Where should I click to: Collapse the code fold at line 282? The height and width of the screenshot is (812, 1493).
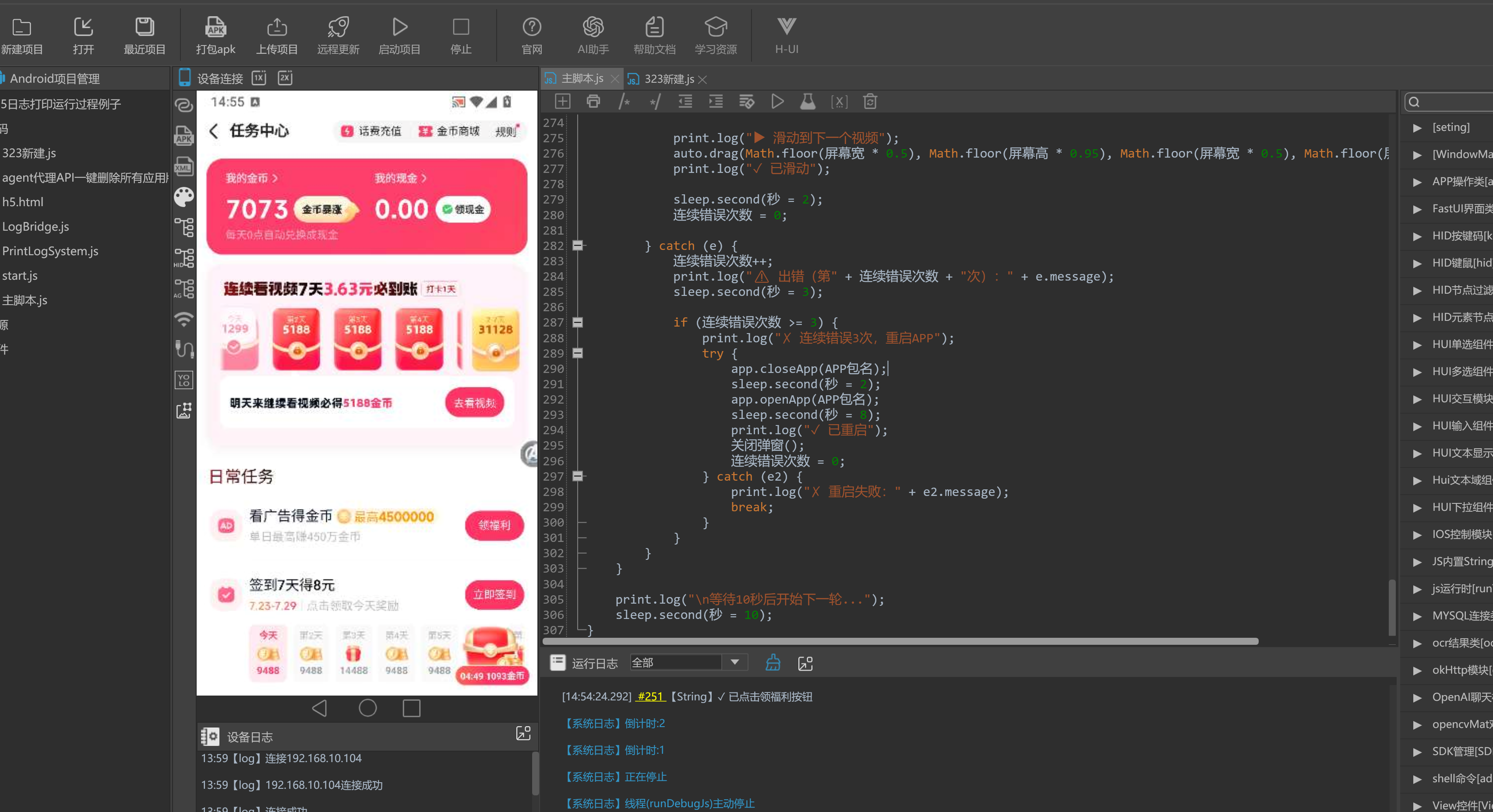click(x=577, y=246)
